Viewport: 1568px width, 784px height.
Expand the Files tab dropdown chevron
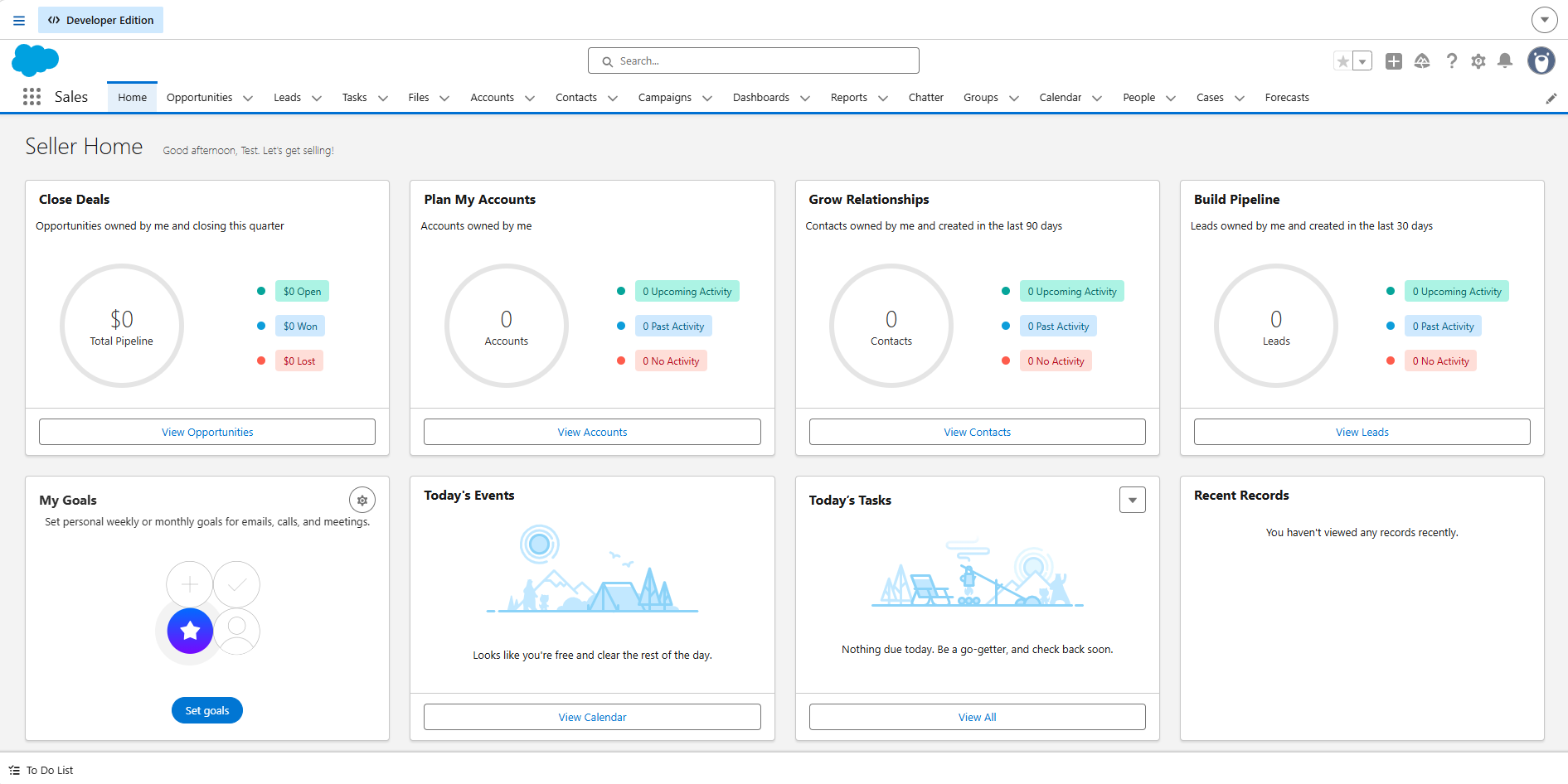444,98
